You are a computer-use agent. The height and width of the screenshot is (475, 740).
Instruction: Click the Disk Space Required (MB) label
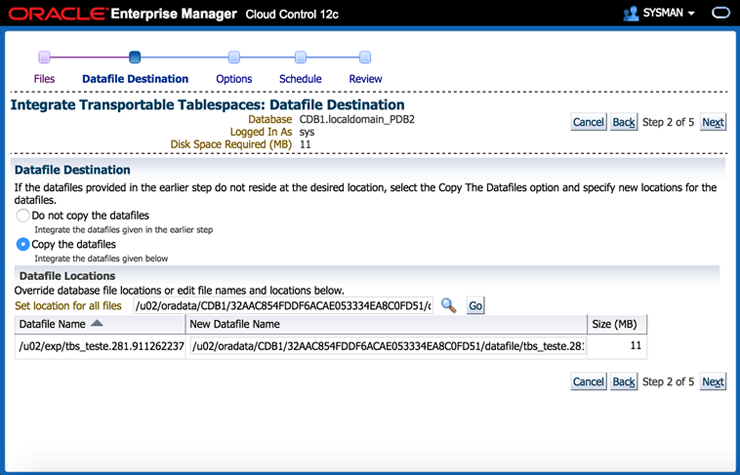tap(231, 144)
